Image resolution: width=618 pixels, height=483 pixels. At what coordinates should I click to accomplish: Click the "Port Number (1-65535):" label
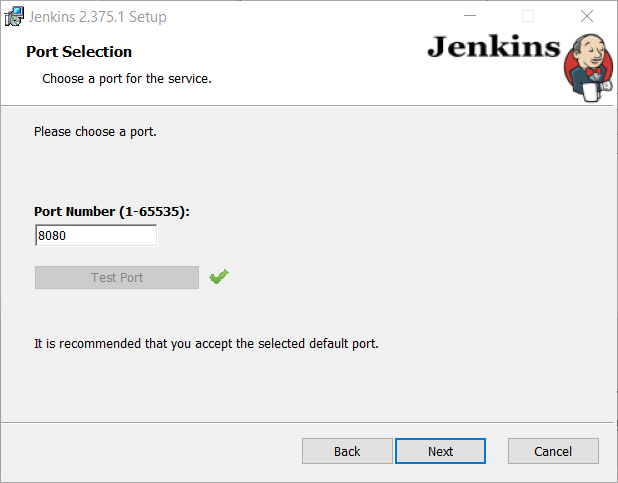pyautogui.click(x=112, y=211)
